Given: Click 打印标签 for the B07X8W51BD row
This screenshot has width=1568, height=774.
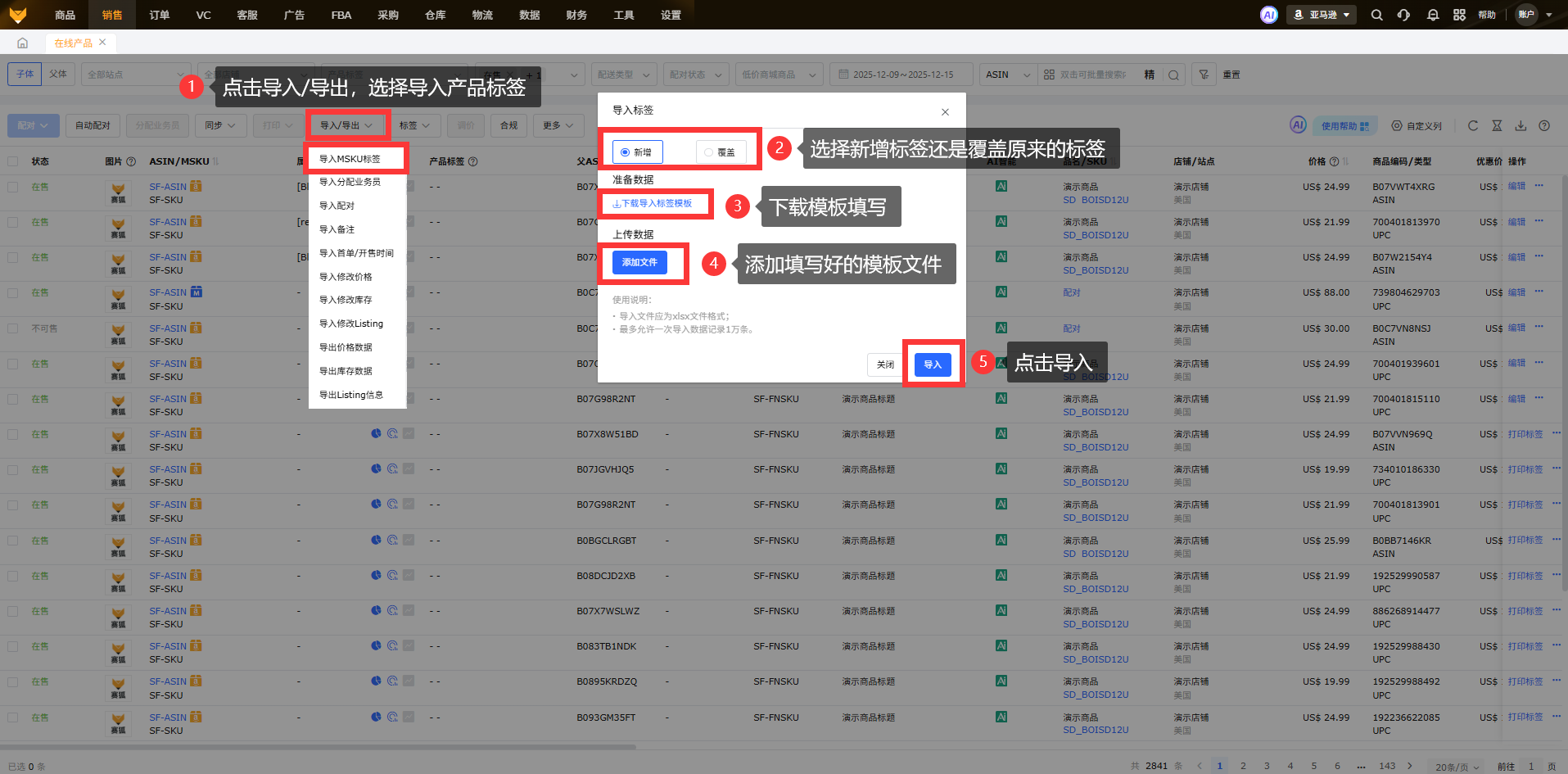Looking at the screenshot, I should point(1525,434).
